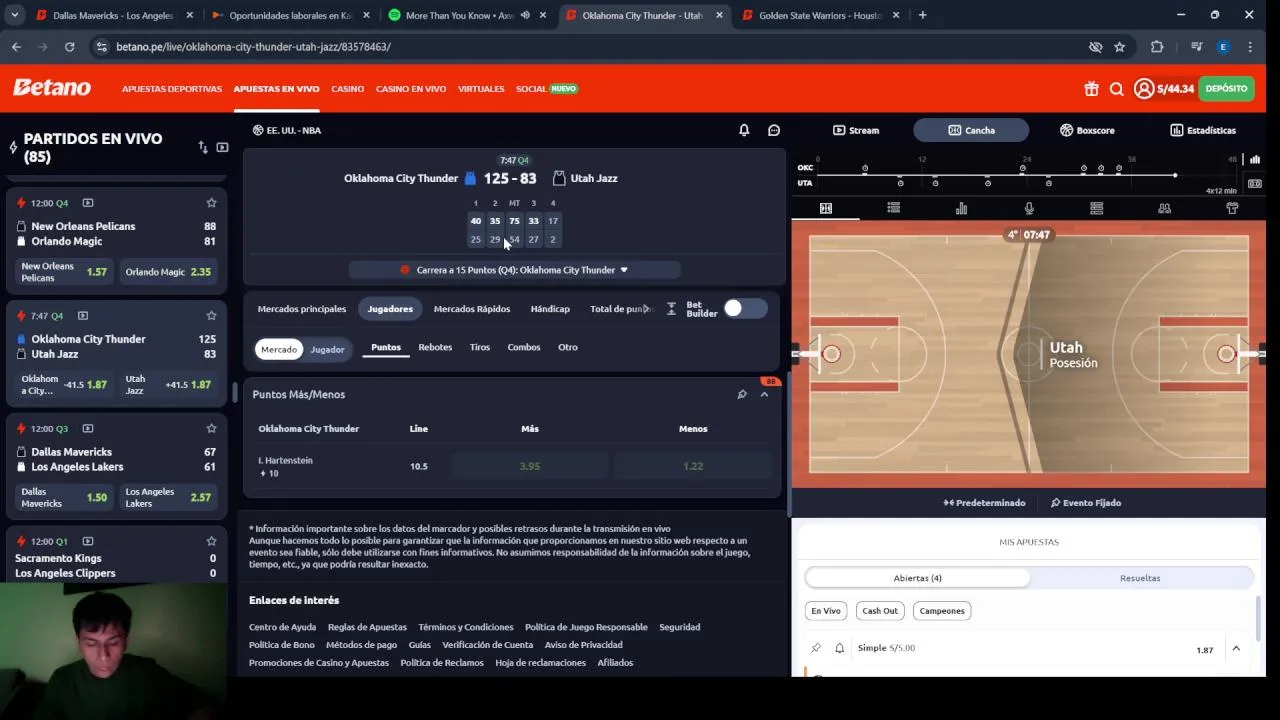This screenshot has height=720, width=1280.
Task: Toggle the Bet Builder switch
Action: (745, 309)
